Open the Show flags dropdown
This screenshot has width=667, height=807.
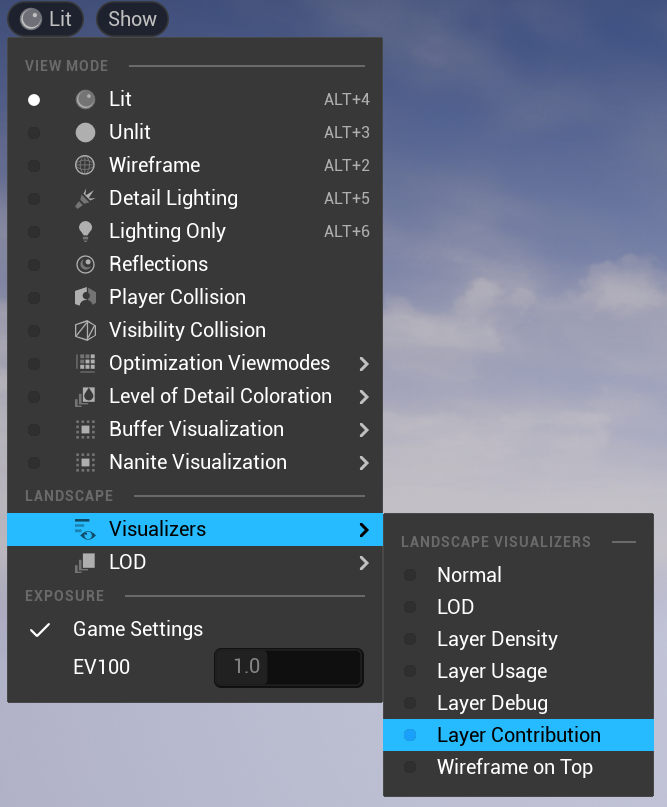tap(132, 19)
